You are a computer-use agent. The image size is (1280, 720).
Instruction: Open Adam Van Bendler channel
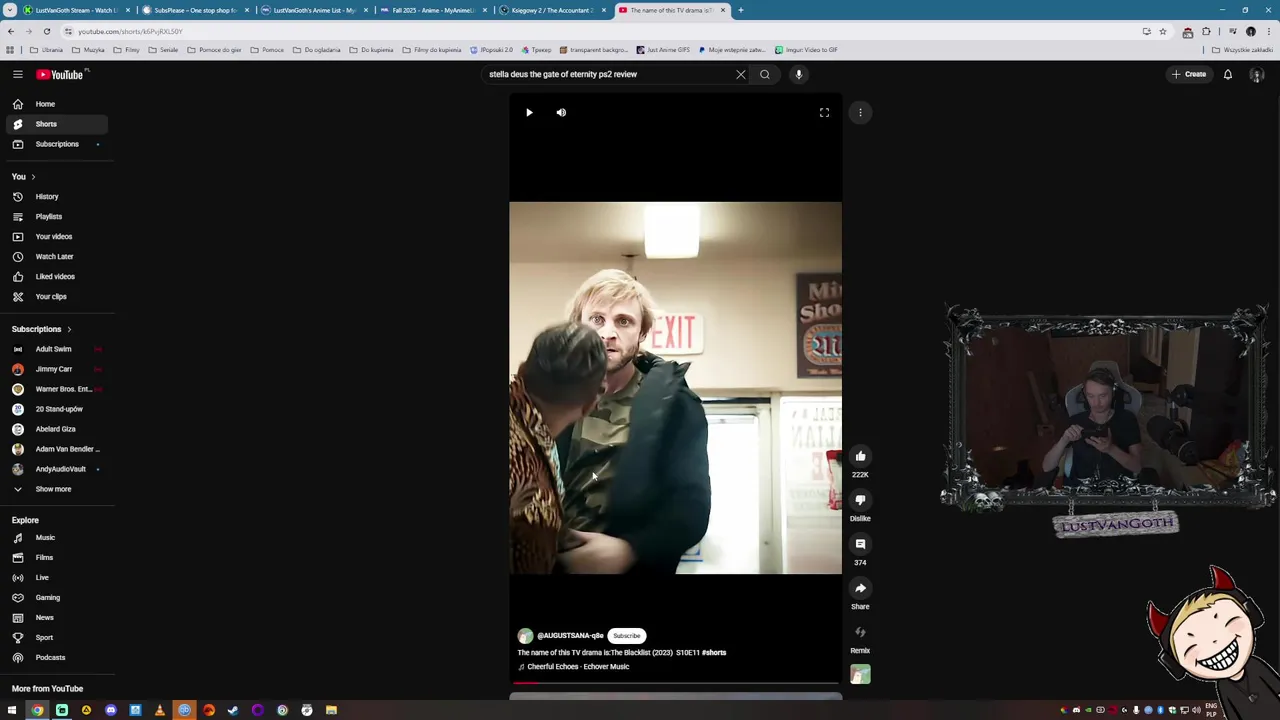tap(56, 449)
